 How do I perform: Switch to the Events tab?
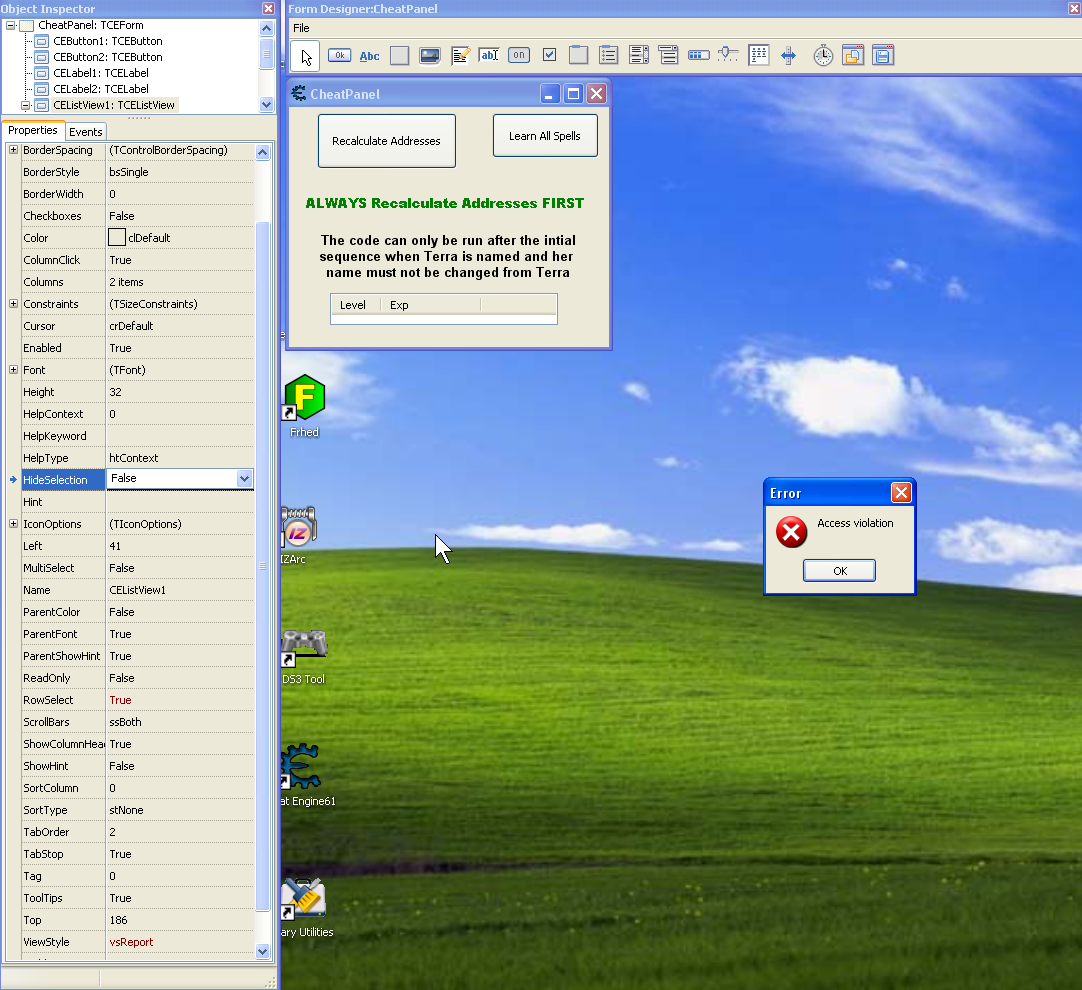86,132
